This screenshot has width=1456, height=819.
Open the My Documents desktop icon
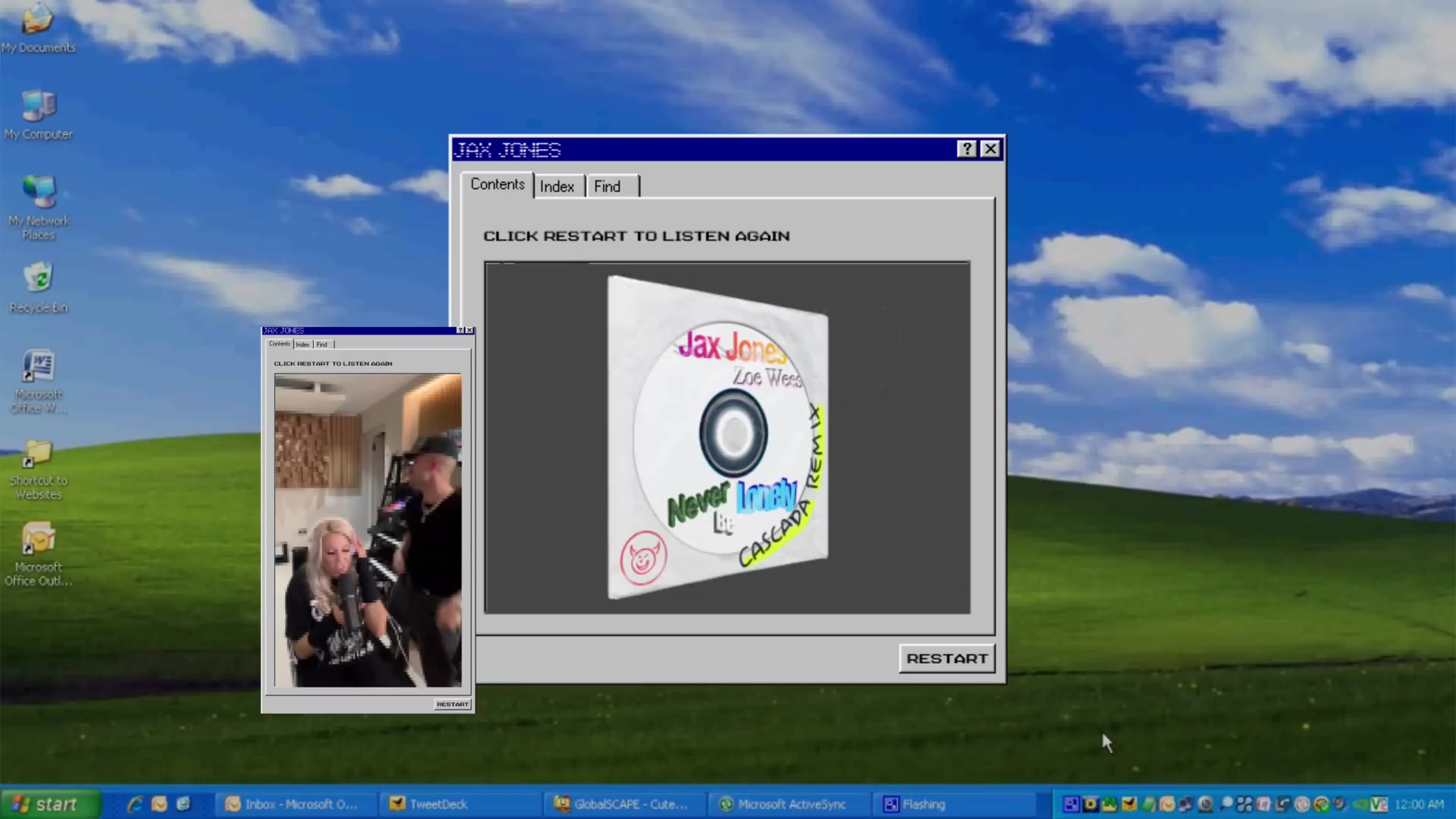[38, 30]
